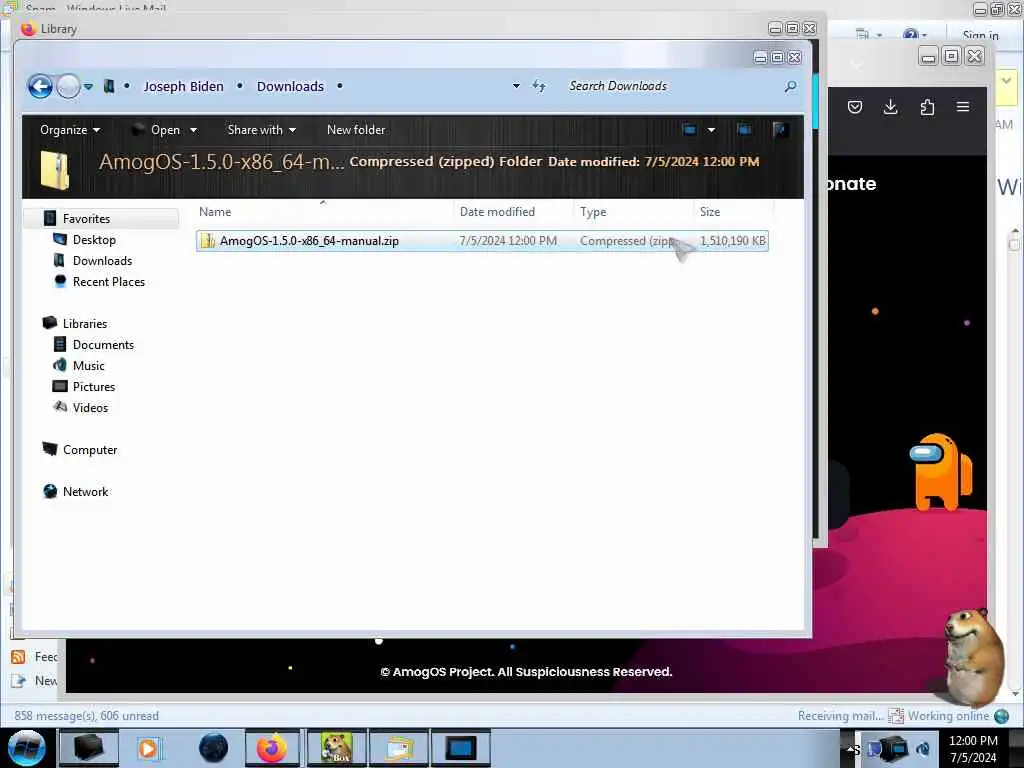Select Joseph Biden in the address path

click(x=184, y=86)
